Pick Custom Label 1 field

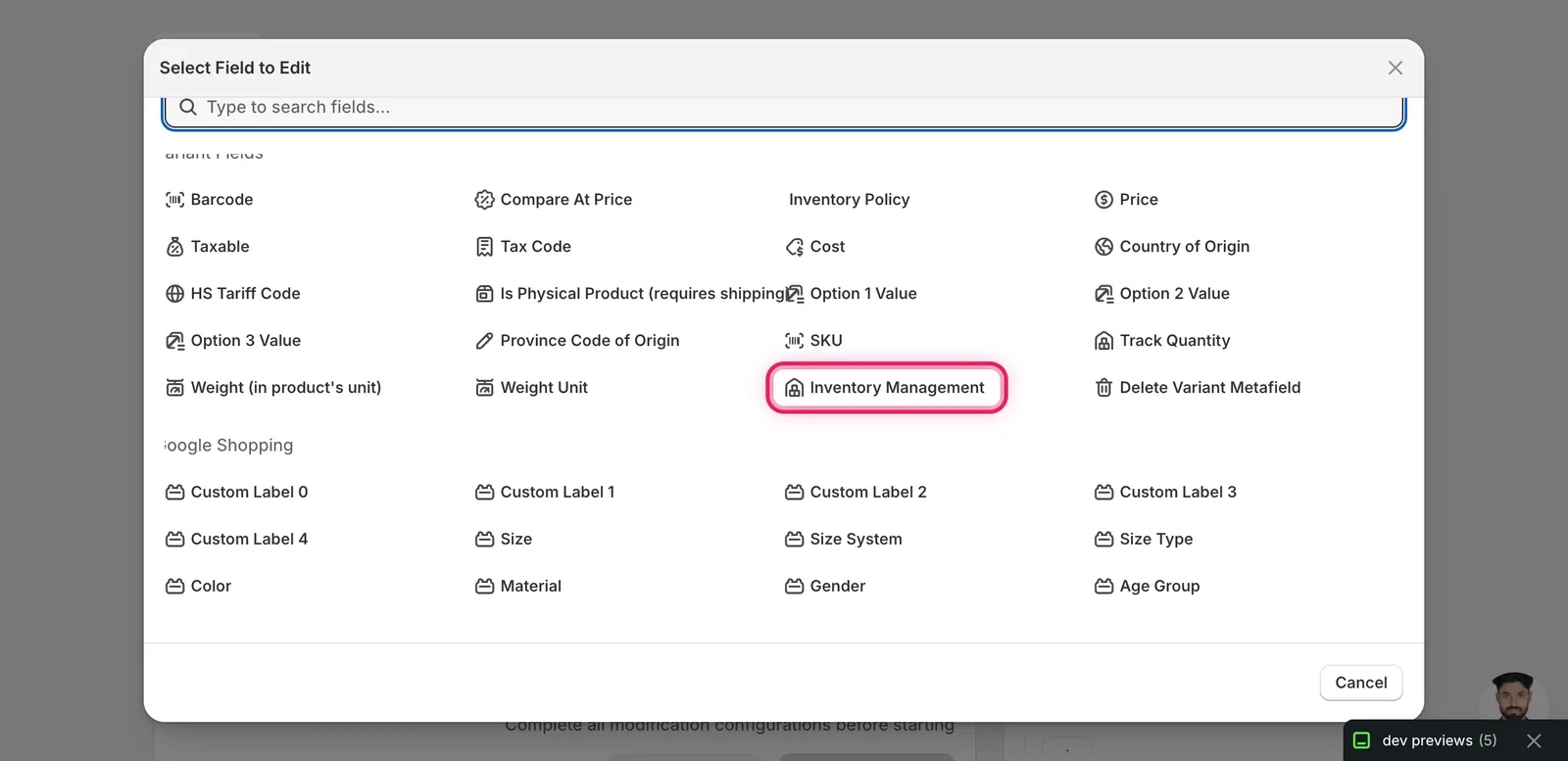545,493
